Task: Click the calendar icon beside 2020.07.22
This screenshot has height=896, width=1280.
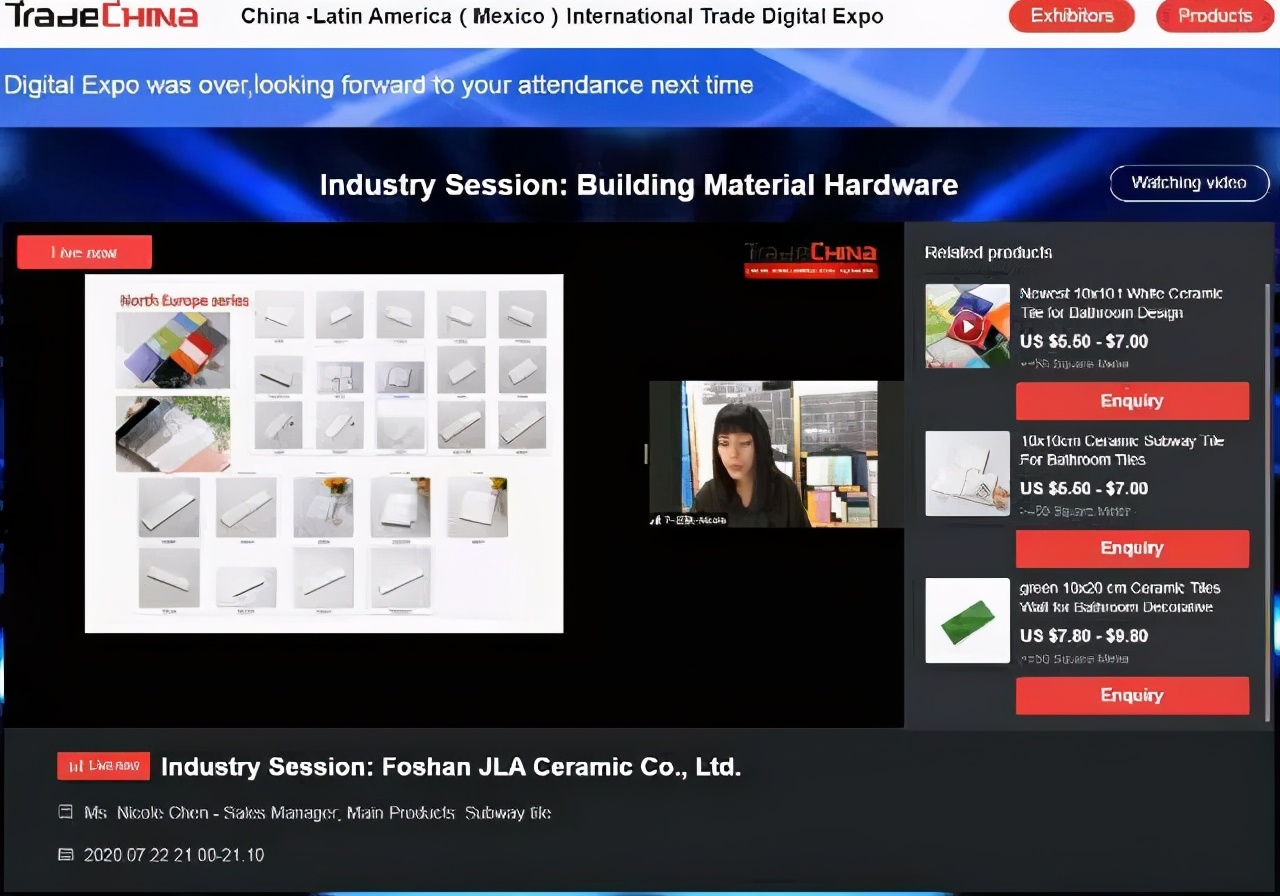Action: click(x=66, y=855)
